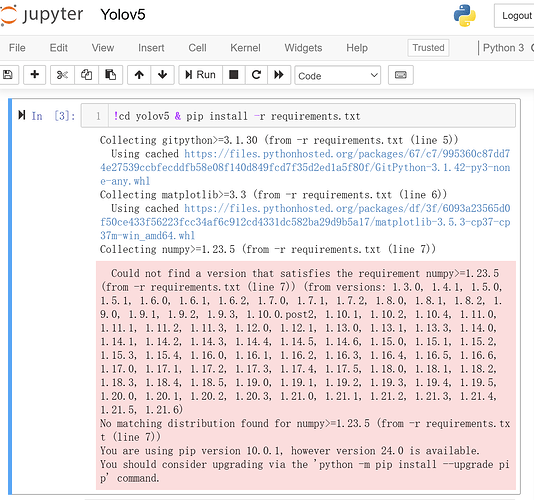534x500 pixels.
Task: Click the Trusted notebook indicator
Action: pos(428,48)
